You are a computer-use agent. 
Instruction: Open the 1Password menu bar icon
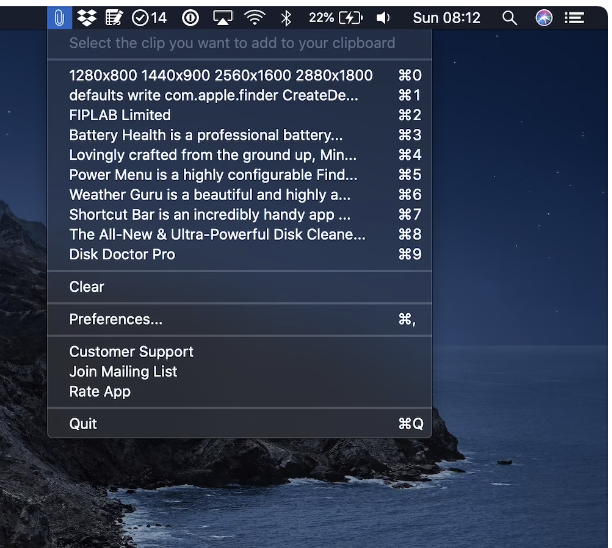(190, 18)
